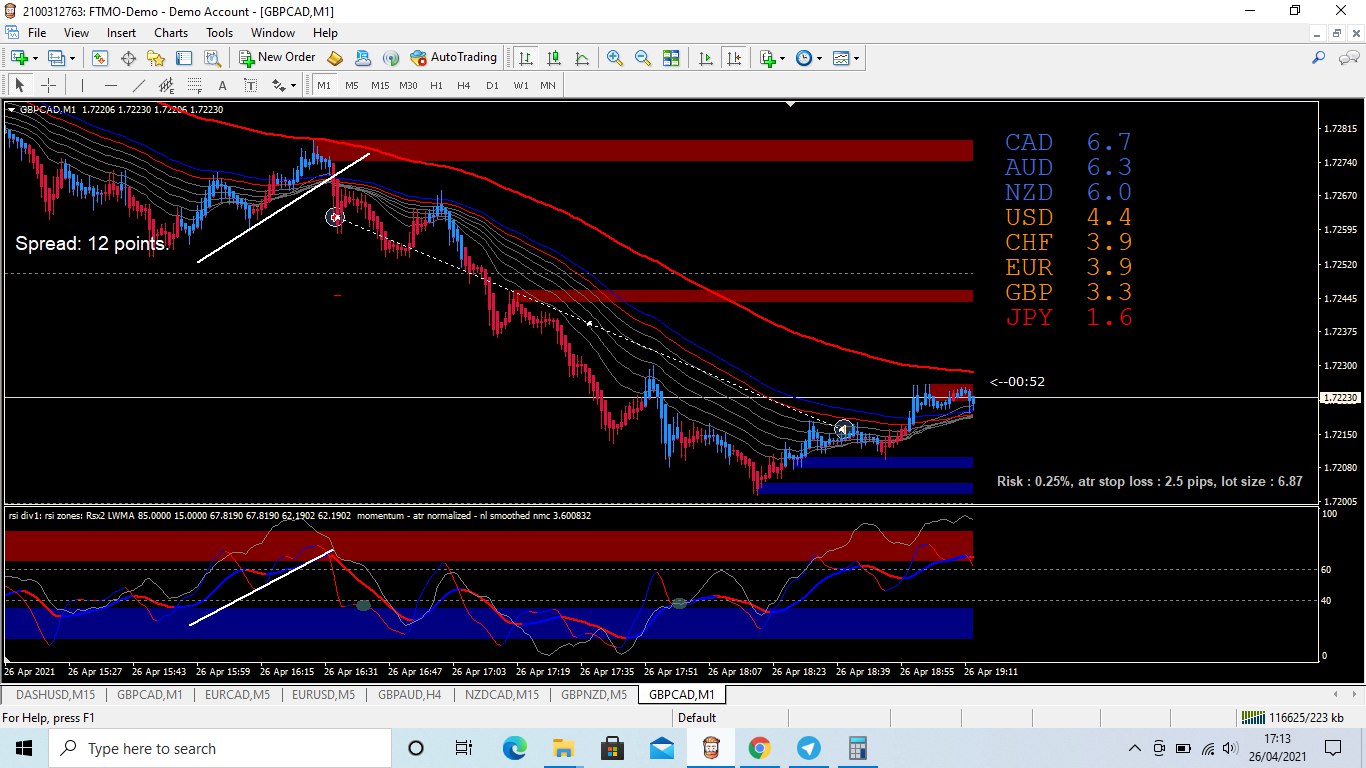This screenshot has height=768, width=1366.
Task: Toggle the Auto Scroll chart icon
Action: [706, 58]
